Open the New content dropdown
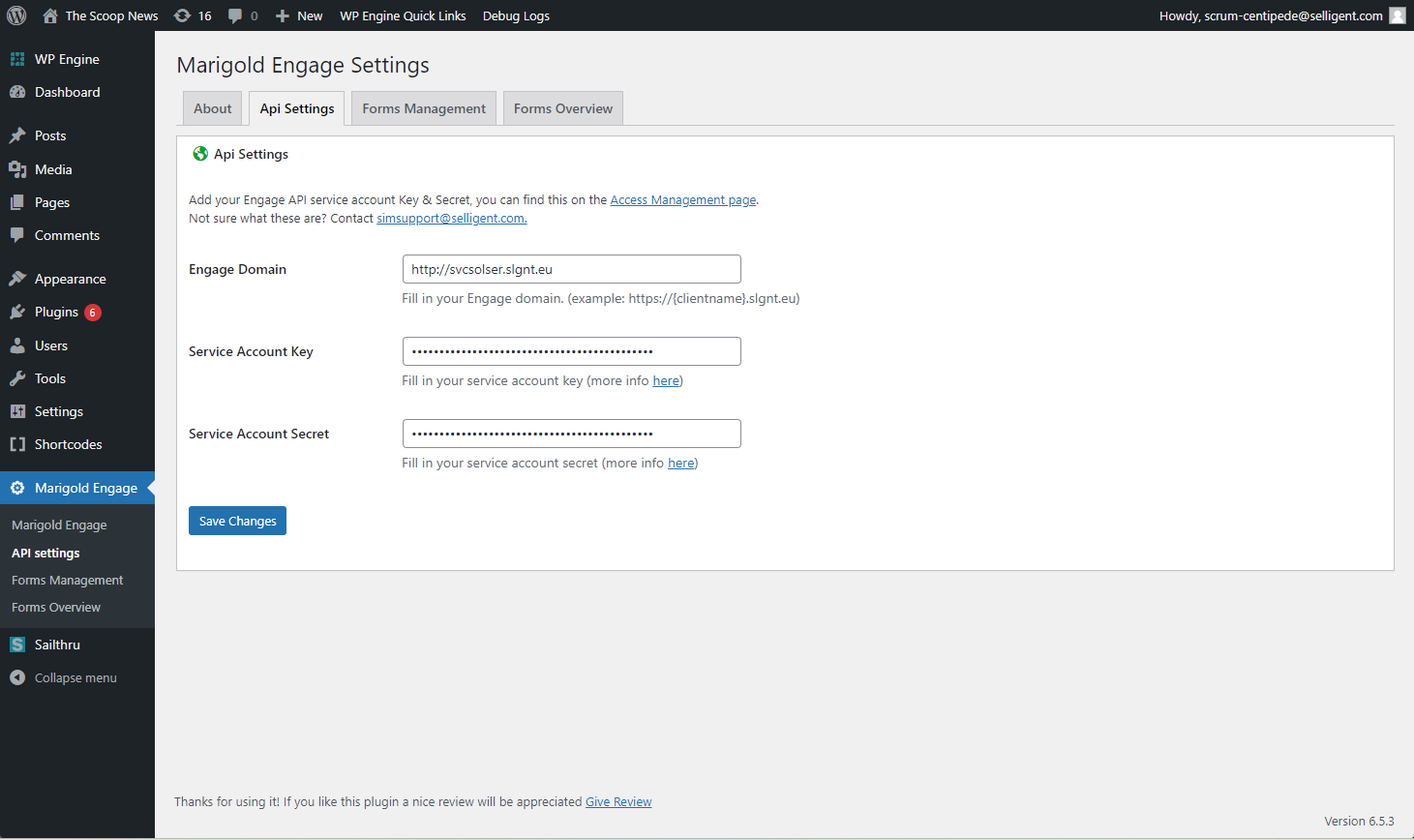Viewport: 1414px width, 840px height. [x=299, y=15]
